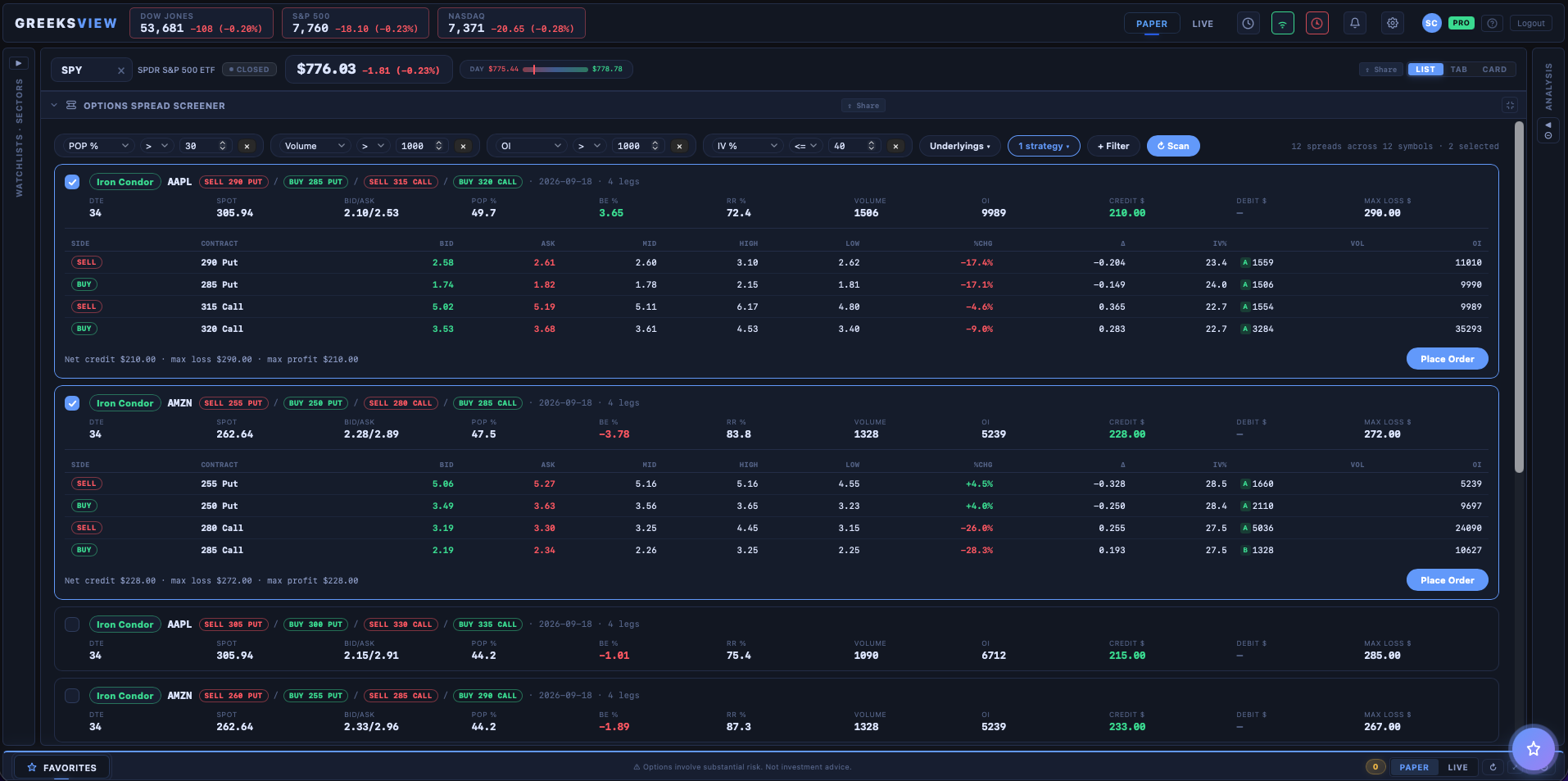This screenshot has height=781, width=1568.
Task: Click the green connection status wifi icon
Action: [x=1283, y=24]
